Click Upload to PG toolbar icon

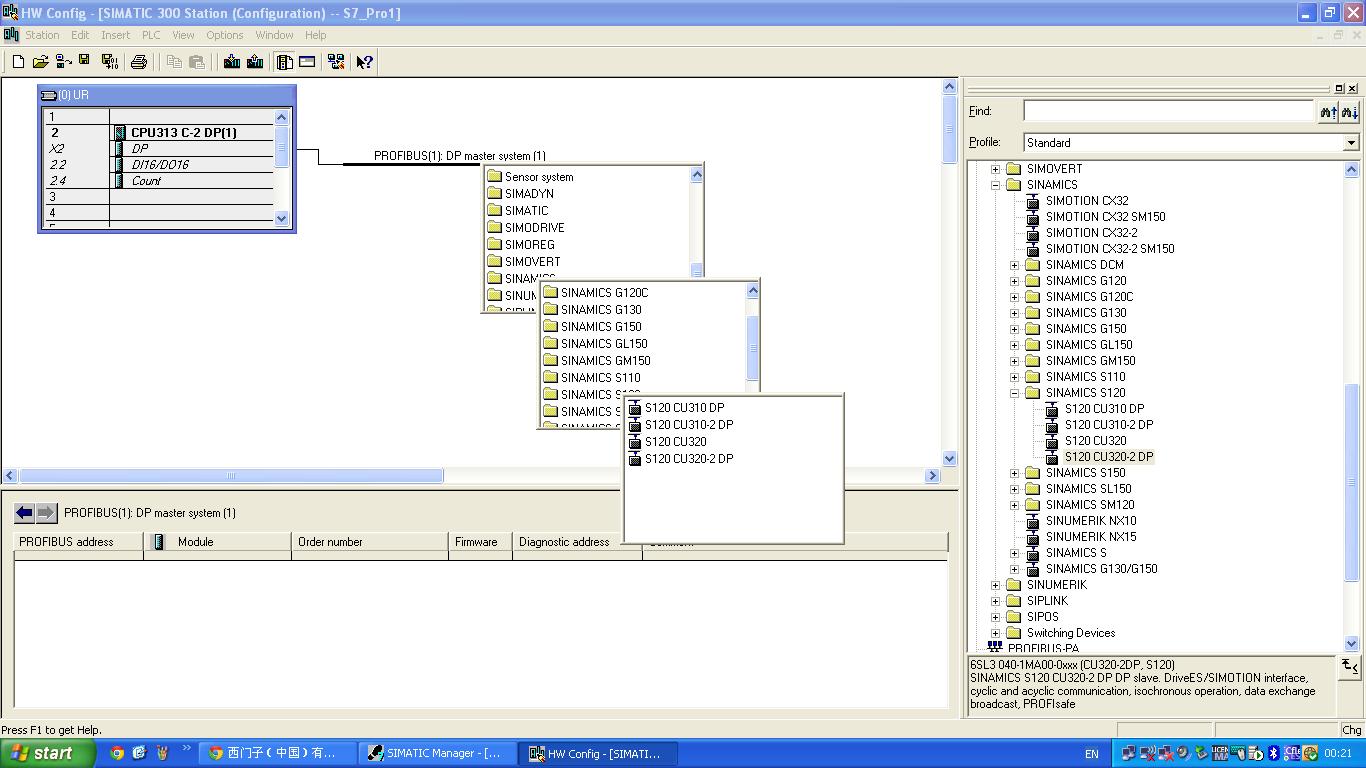point(255,62)
